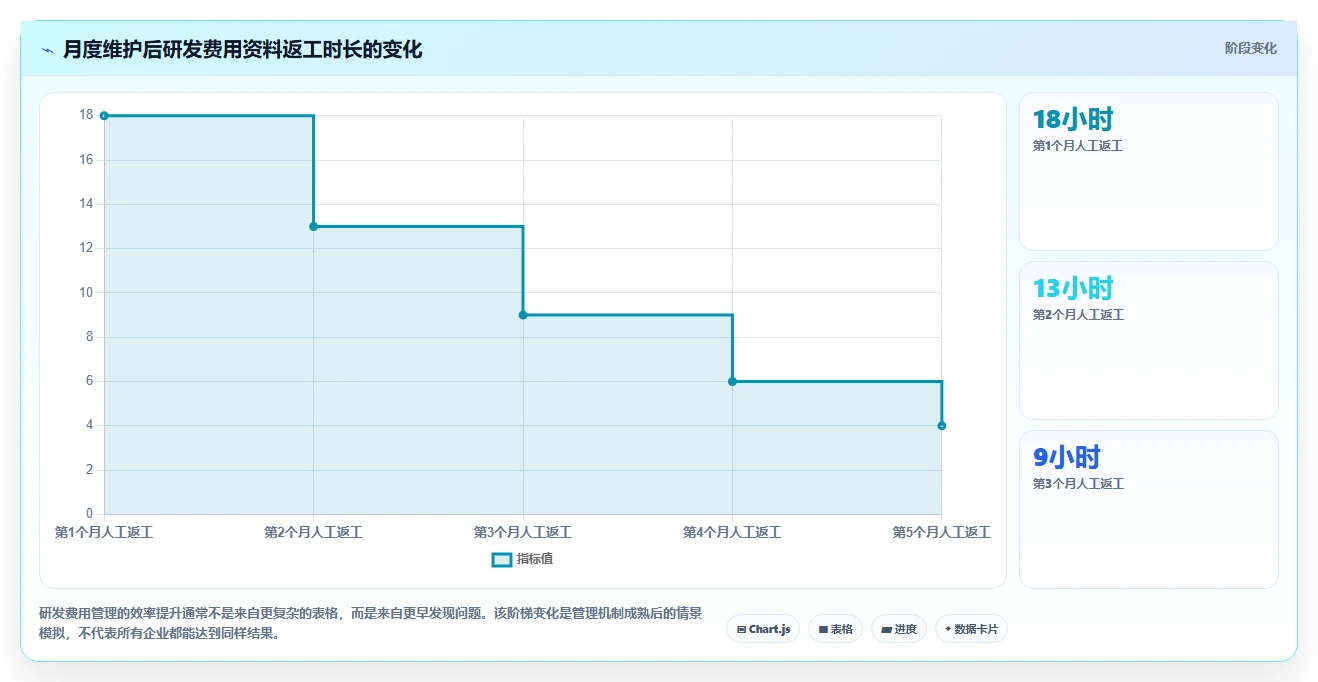
Task: Click the y-axis value 18
Action: [86, 115]
